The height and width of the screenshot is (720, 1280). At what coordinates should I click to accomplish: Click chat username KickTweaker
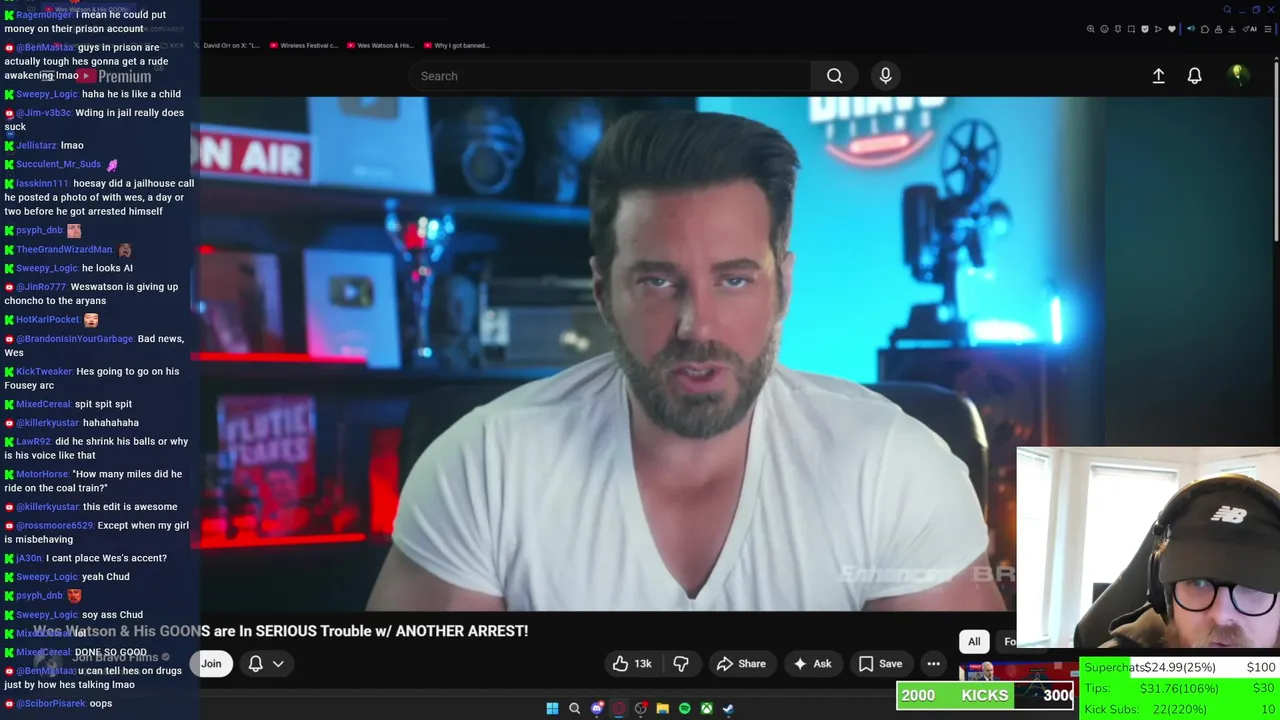click(44, 371)
